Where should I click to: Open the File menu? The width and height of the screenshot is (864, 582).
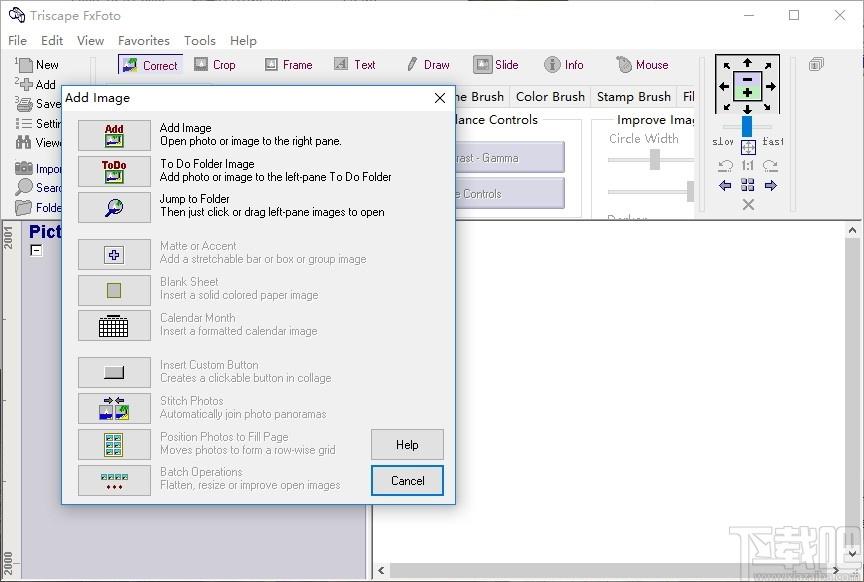17,41
